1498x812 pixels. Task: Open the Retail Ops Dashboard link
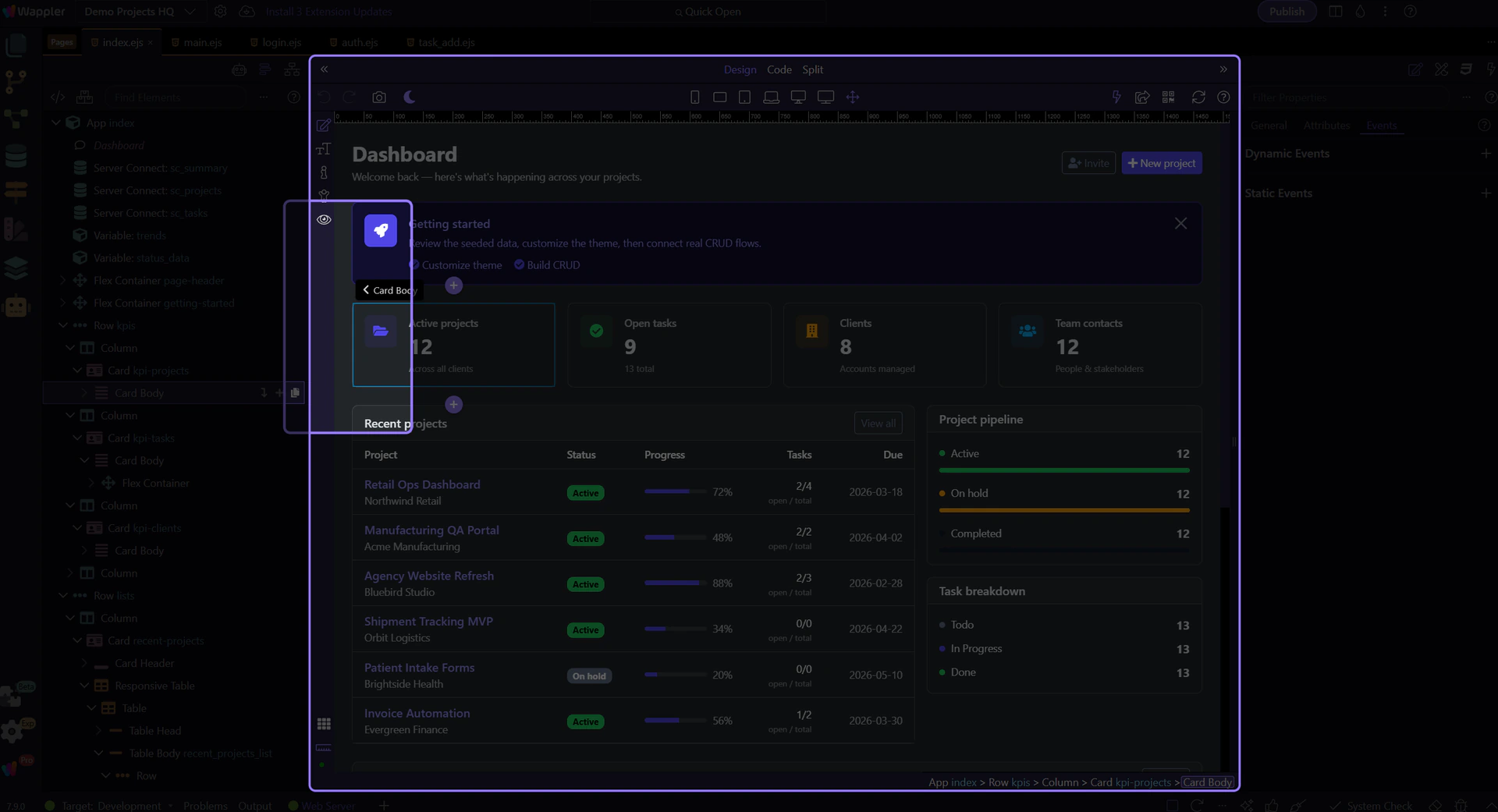pos(422,484)
